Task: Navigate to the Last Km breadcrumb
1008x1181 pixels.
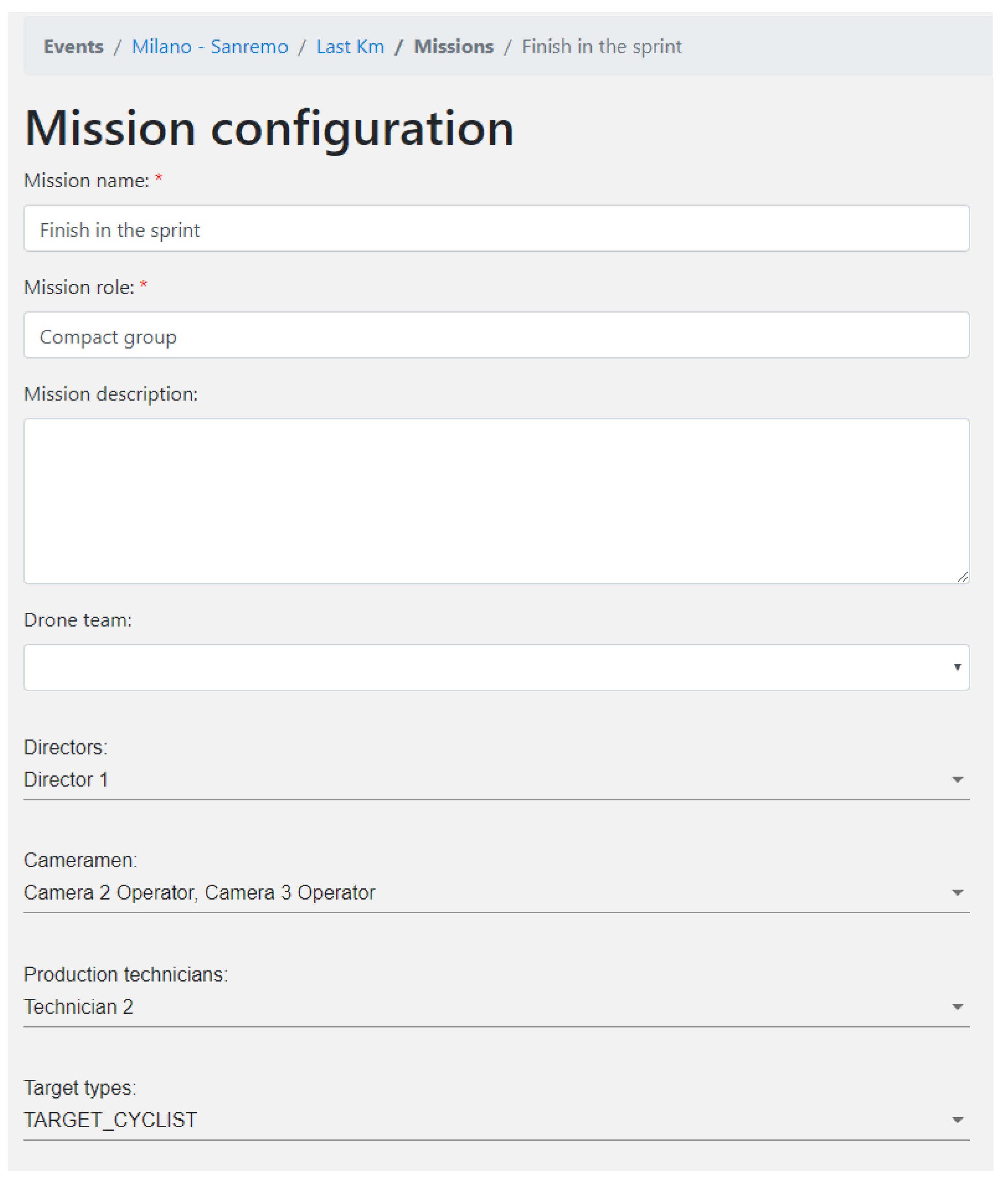Action: 350,47
